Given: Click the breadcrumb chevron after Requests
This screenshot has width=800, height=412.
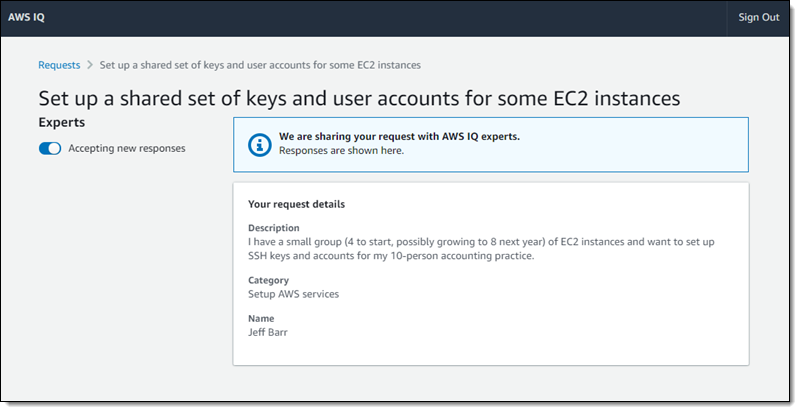Looking at the screenshot, I should coord(90,65).
